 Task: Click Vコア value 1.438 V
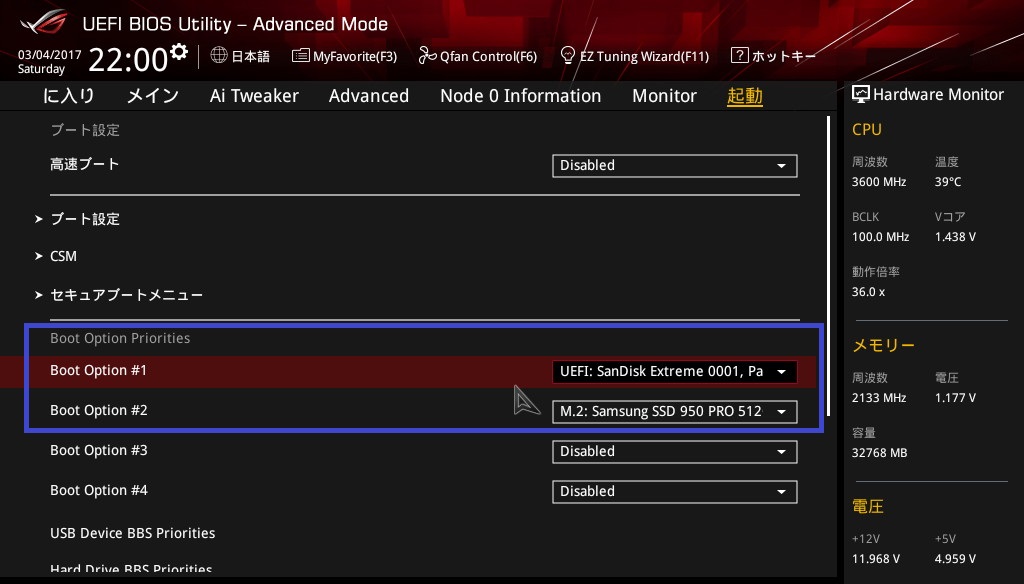point(955,236)
